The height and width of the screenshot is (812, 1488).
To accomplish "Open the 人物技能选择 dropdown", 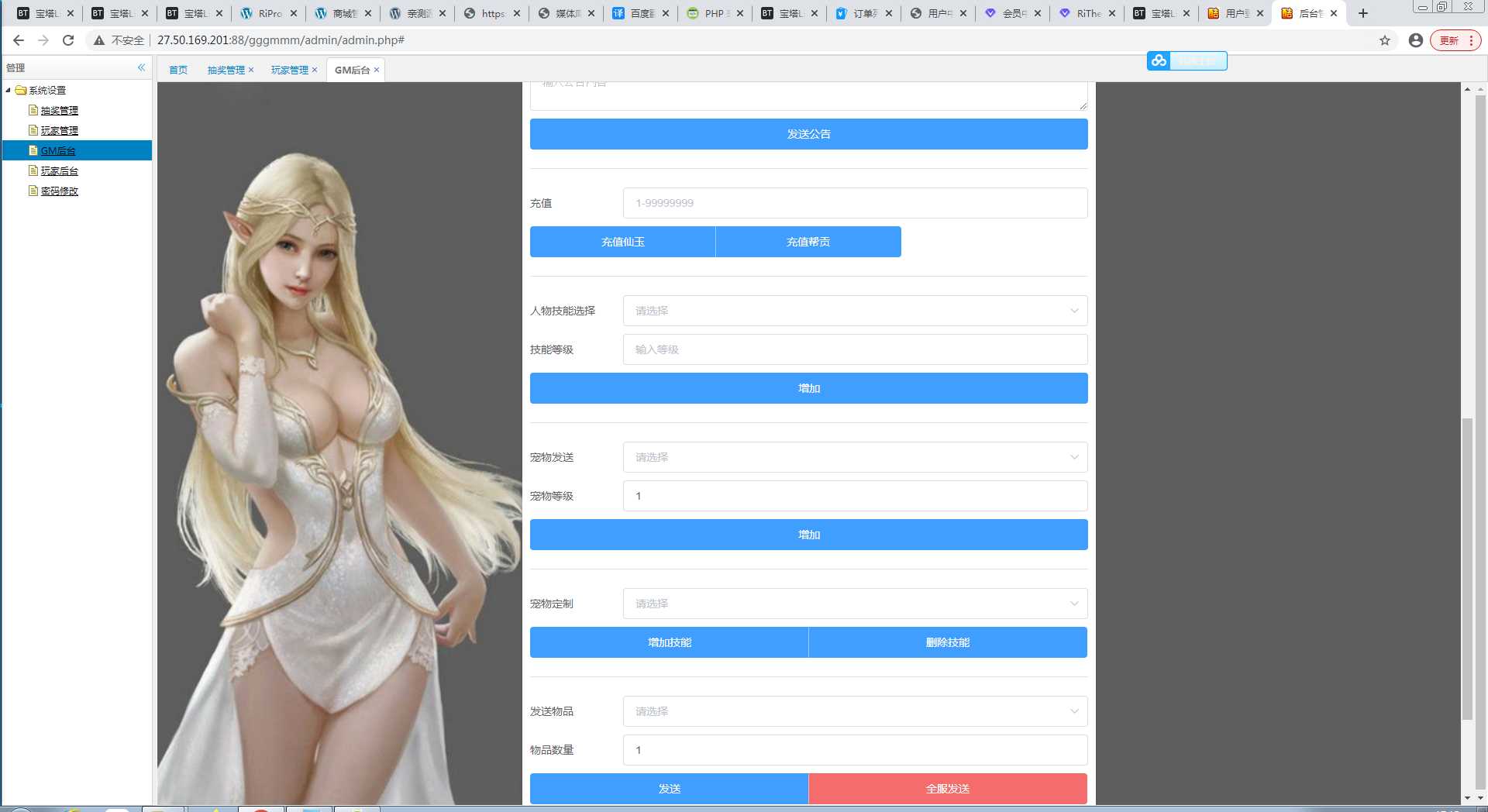I will (x=854, y=311).
